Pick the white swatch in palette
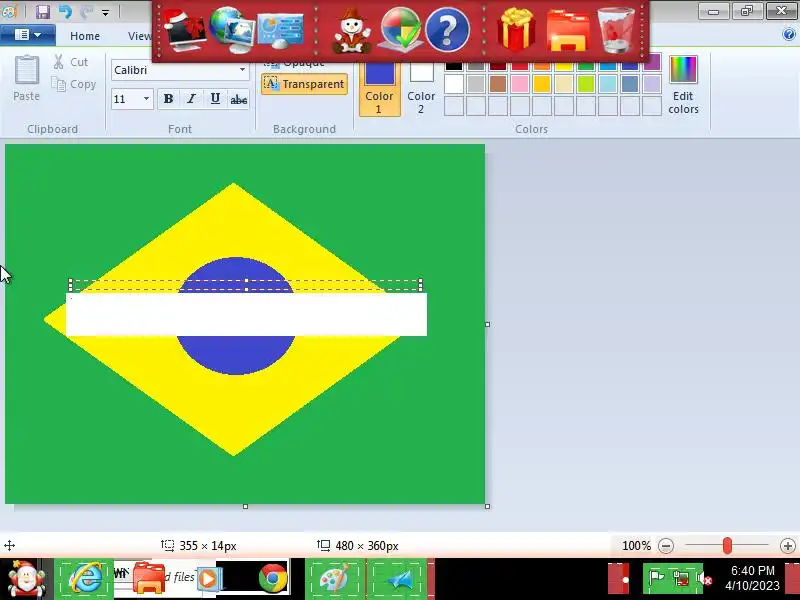 tap(454, 84)
